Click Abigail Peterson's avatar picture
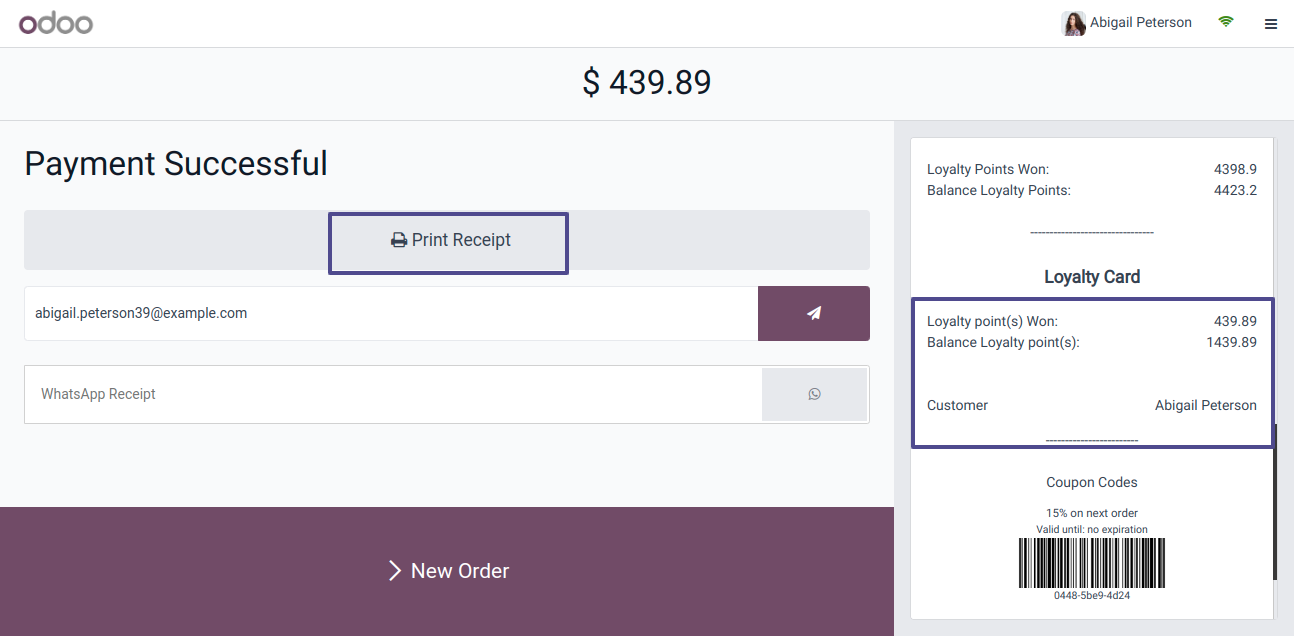This screenshot has height=636, width=1294. tap(1074, 23)
